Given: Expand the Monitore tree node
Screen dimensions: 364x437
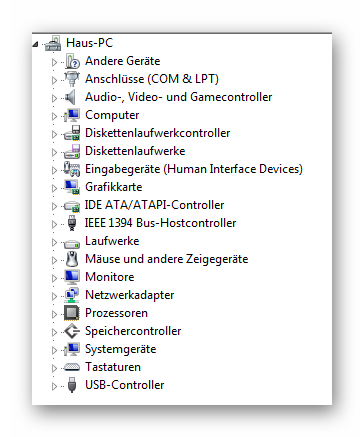Looking at the screenshot, I should point(54,278).
